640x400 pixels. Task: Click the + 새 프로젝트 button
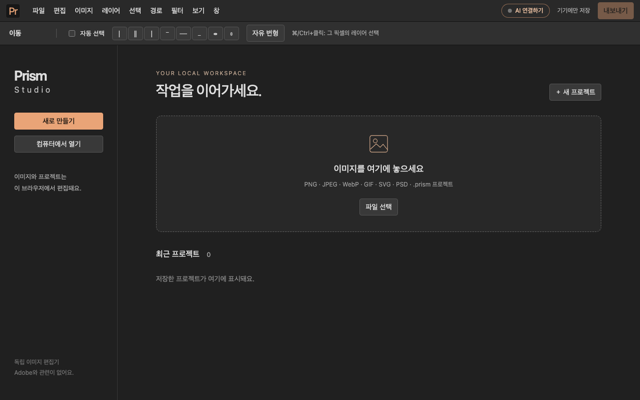pyautogui.click(x=575, y=92)
